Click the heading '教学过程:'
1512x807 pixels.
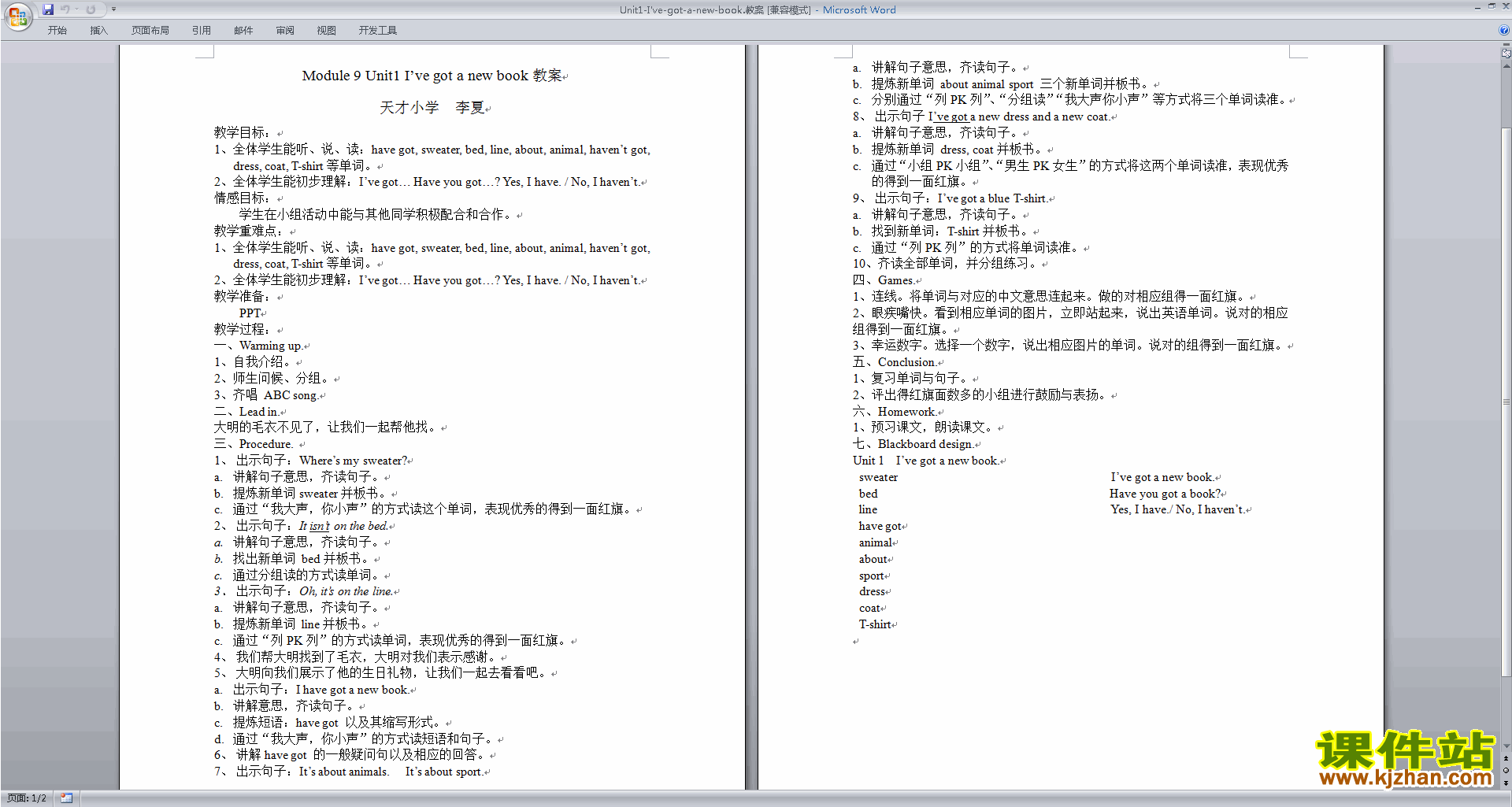click(x=243, y=329)
